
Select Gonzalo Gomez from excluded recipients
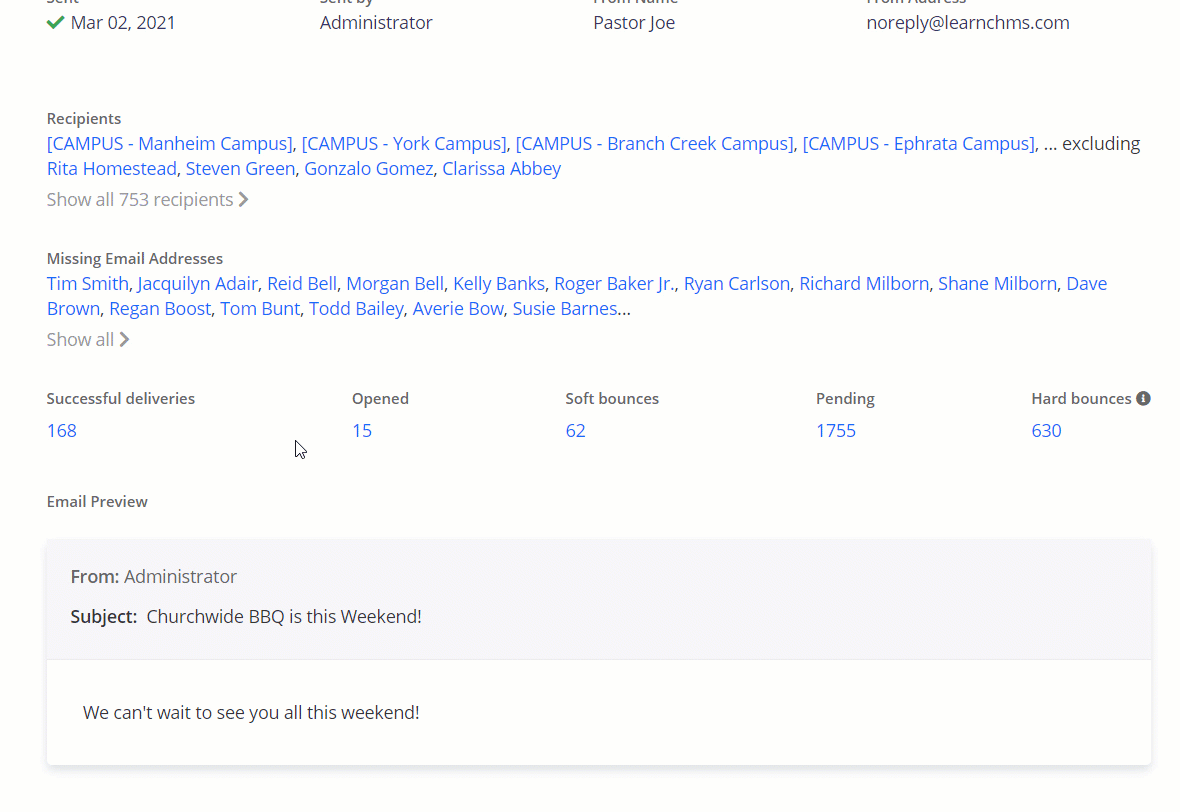(368, 168)
